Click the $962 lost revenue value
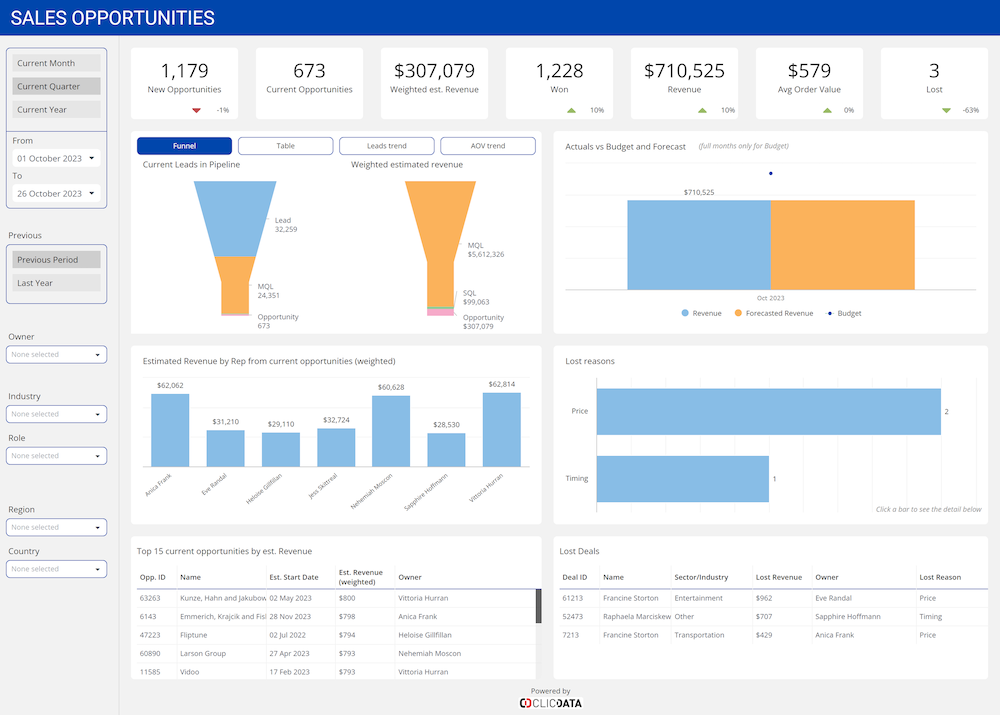 tap(764, 598)
